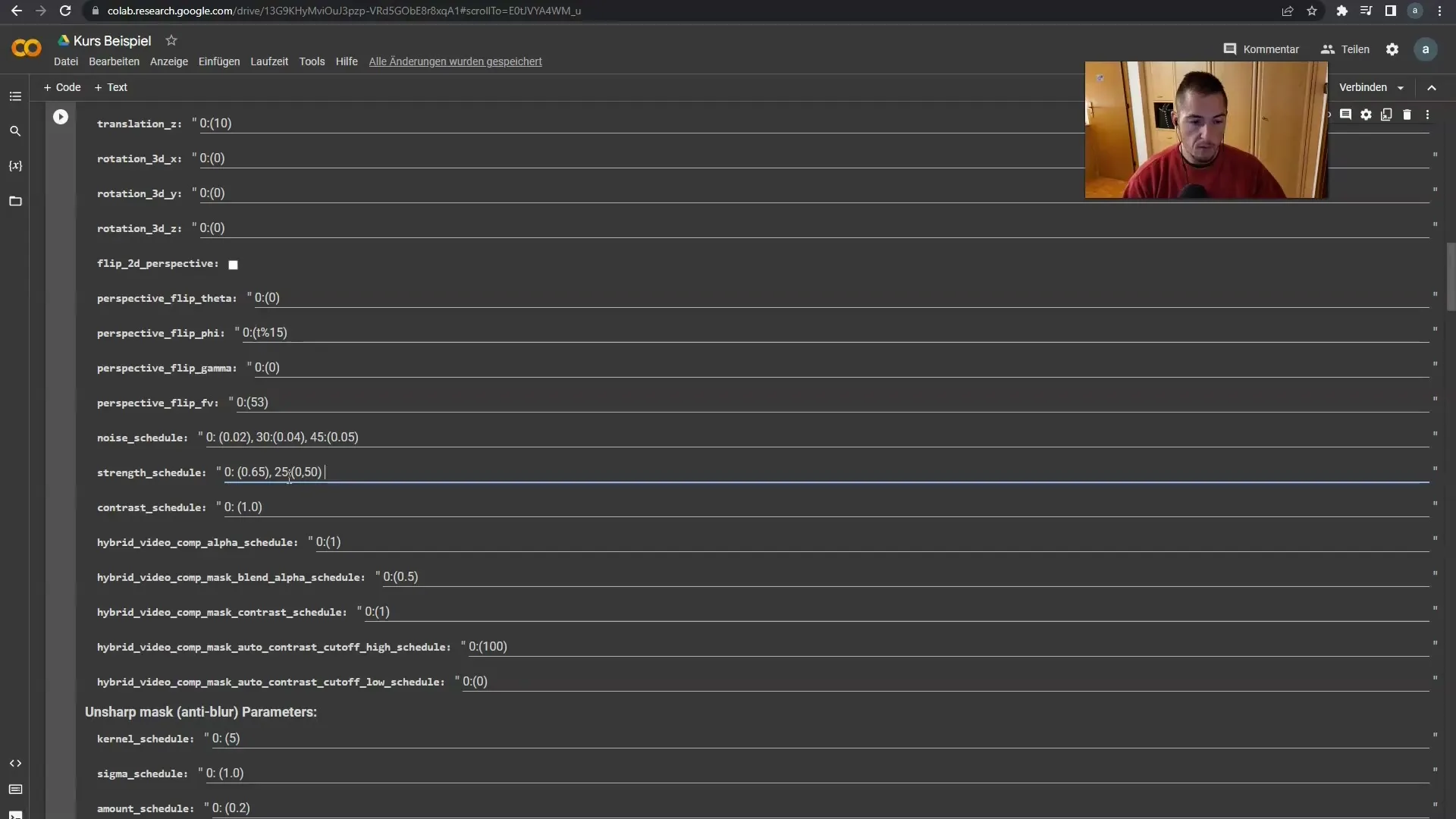Open the command palette icon
This screenshot has width=1456, height=819.
click(x=15, y=789)
